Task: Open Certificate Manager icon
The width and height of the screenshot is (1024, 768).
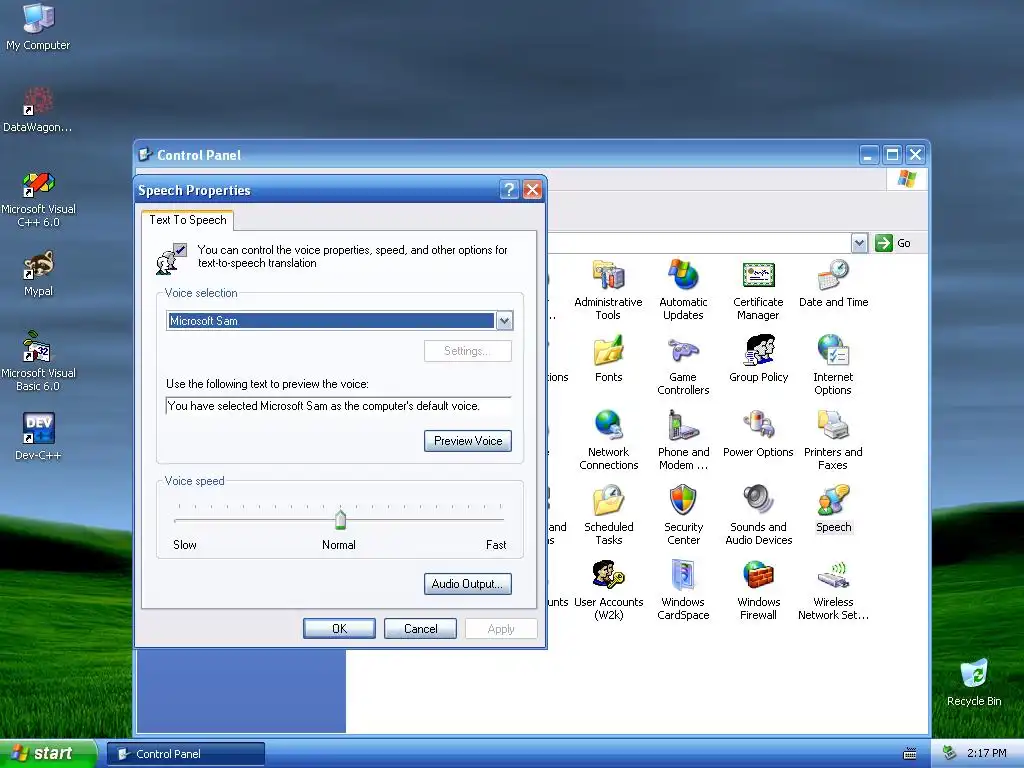Action: [758, 289]
